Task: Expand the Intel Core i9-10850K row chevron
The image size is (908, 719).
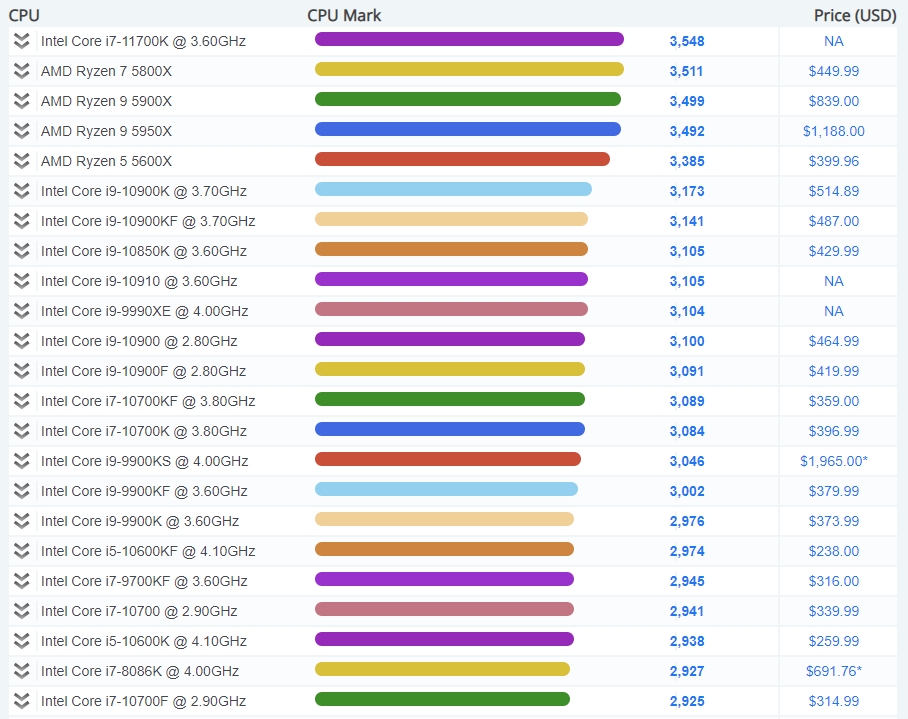Action: pyautogui.click(x=21, y=251)
